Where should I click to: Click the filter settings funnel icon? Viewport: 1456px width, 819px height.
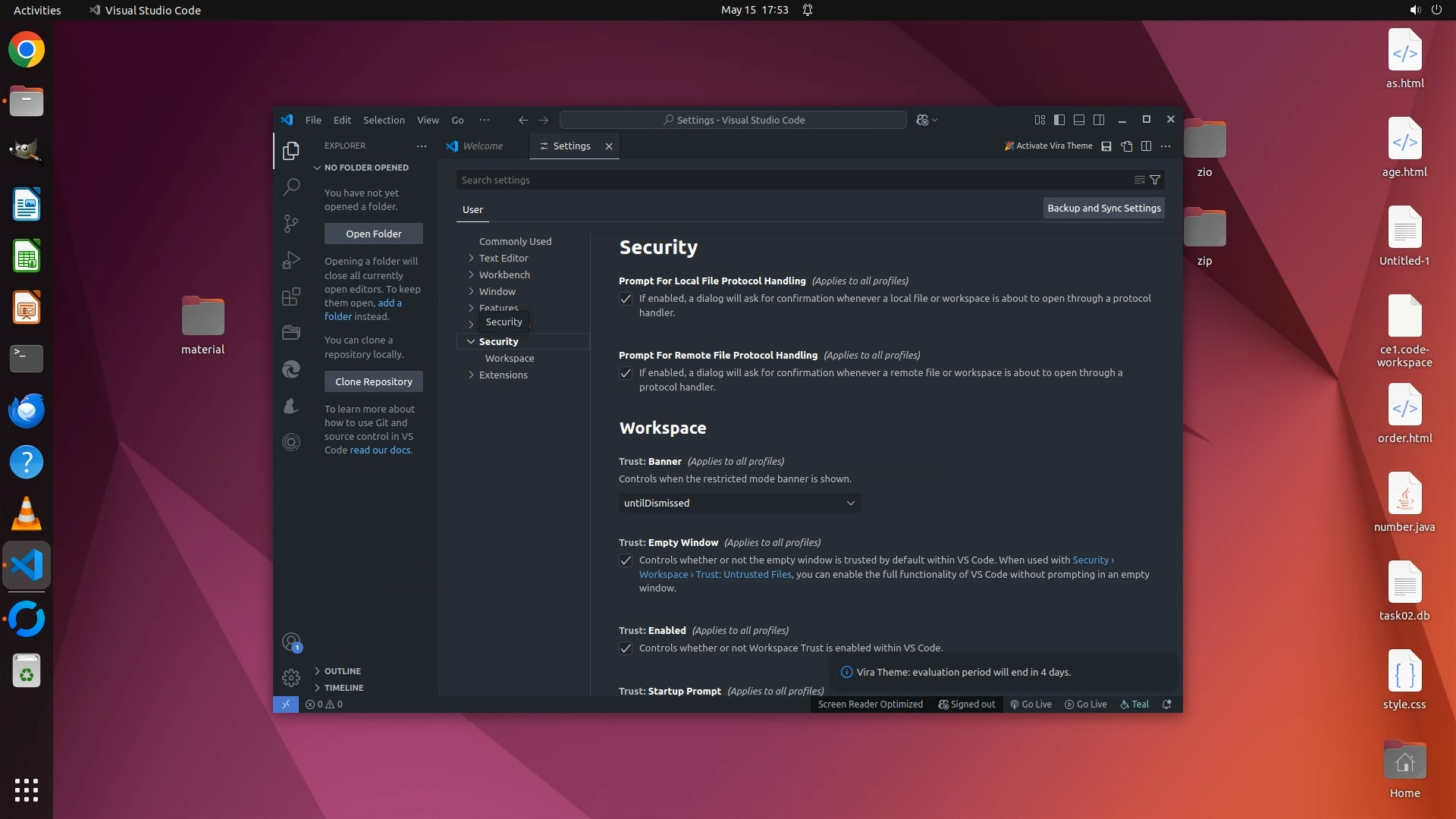[x=1155, y=180]
